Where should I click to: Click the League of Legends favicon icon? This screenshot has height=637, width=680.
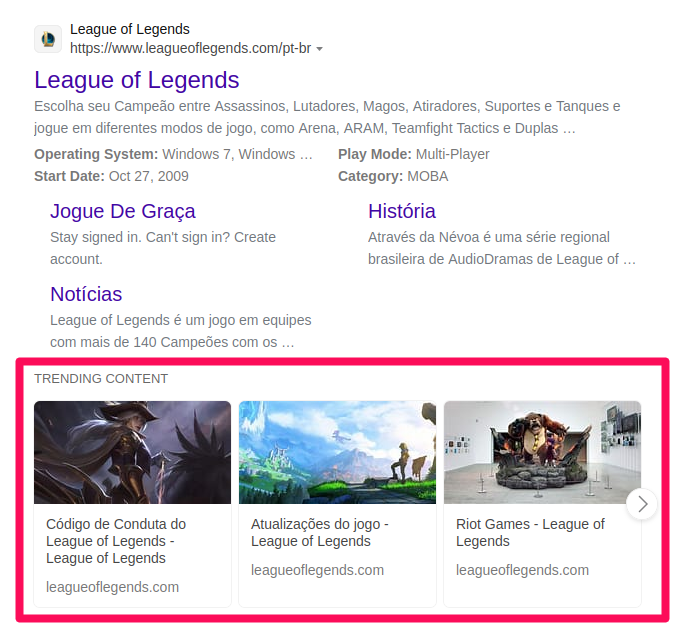pos(48,39)
